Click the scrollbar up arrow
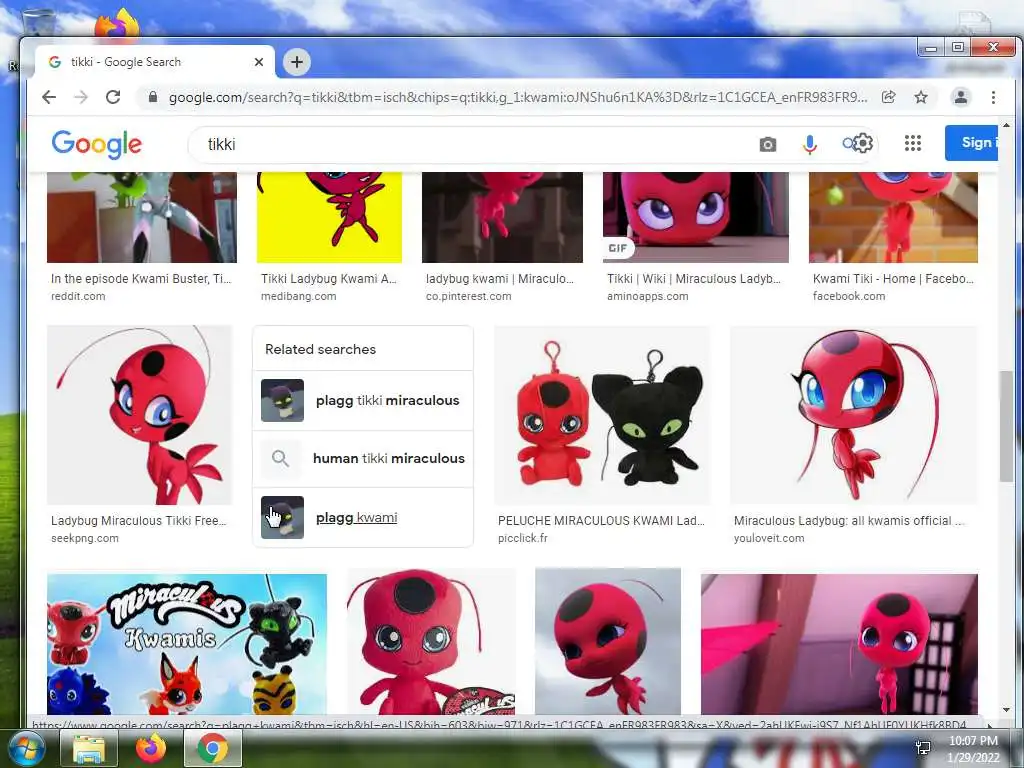The width and height of the screenshot is (1024, 768). coord(1006,125)
